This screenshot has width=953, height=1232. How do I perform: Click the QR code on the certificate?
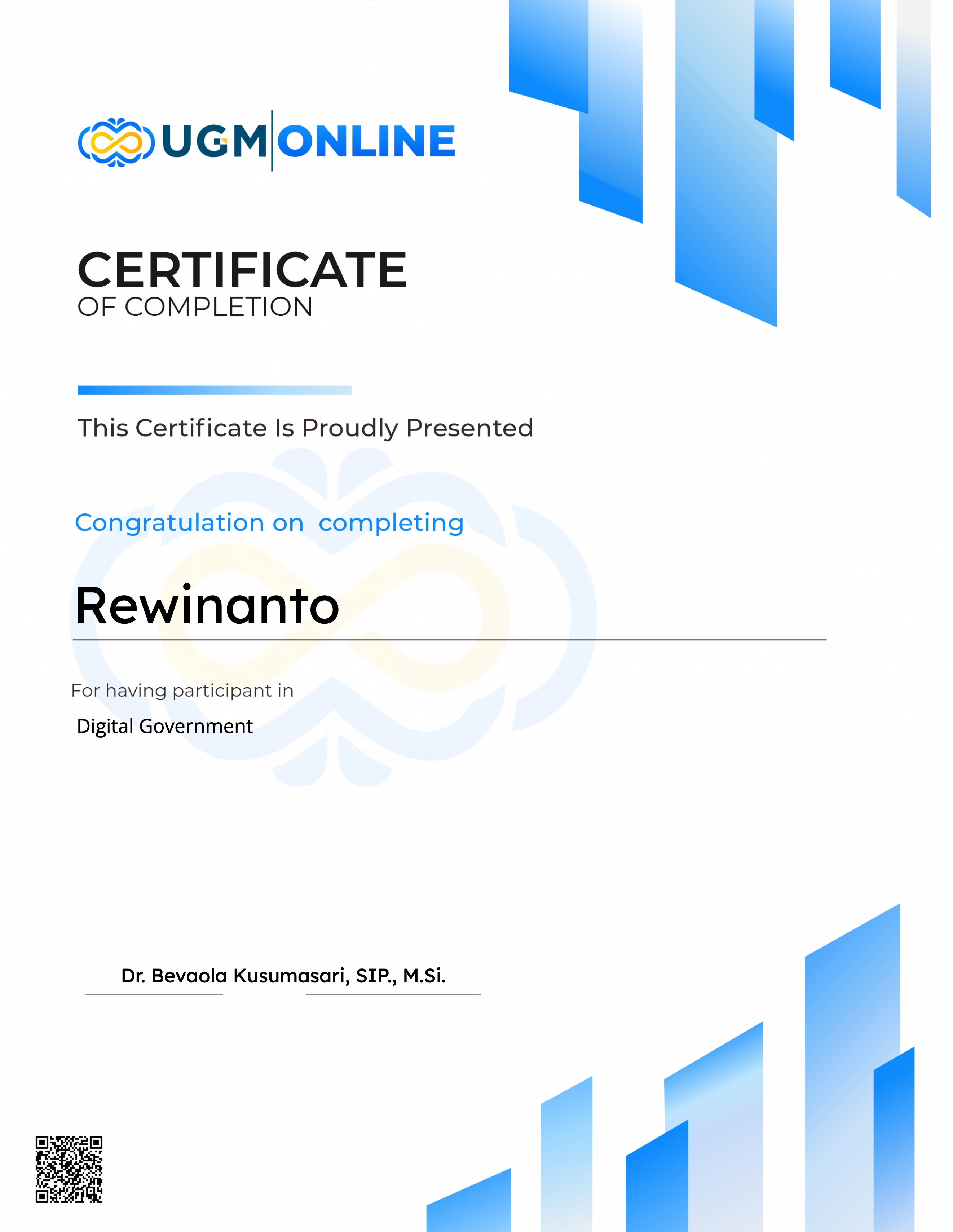[x=69, y=1169]
